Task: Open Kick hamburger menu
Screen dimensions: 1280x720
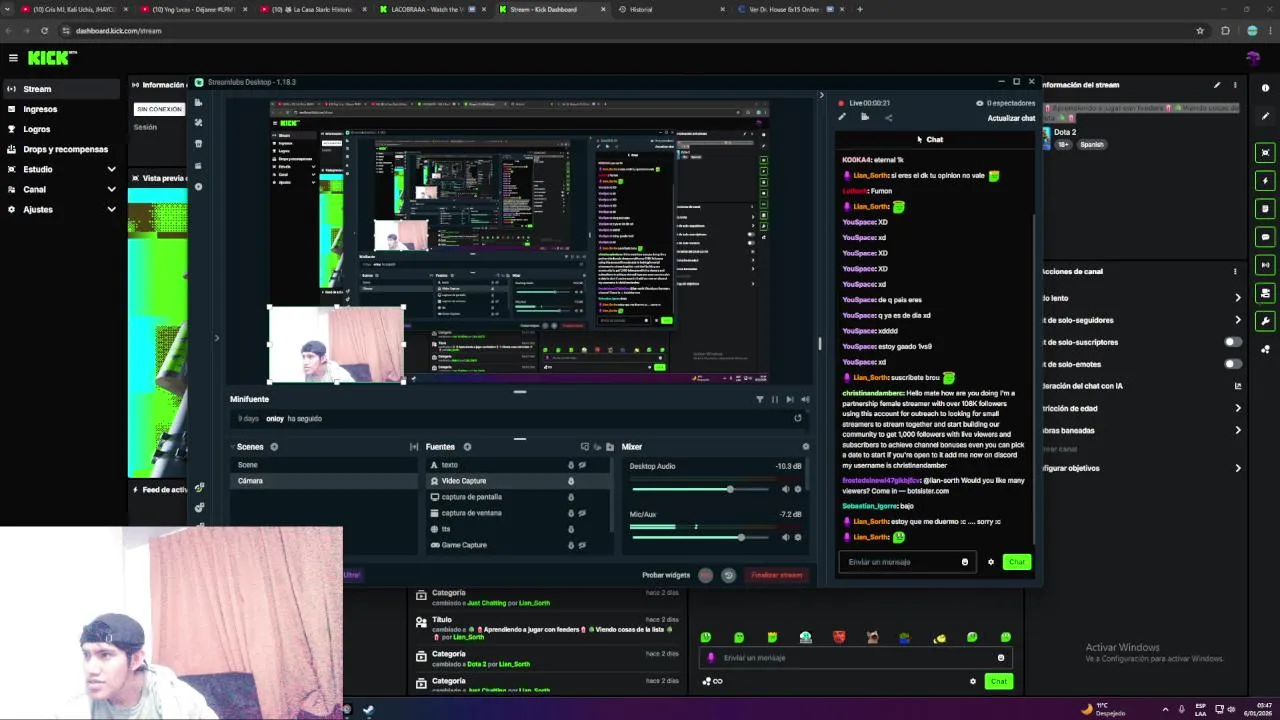Action: click(x=13, y=58)
